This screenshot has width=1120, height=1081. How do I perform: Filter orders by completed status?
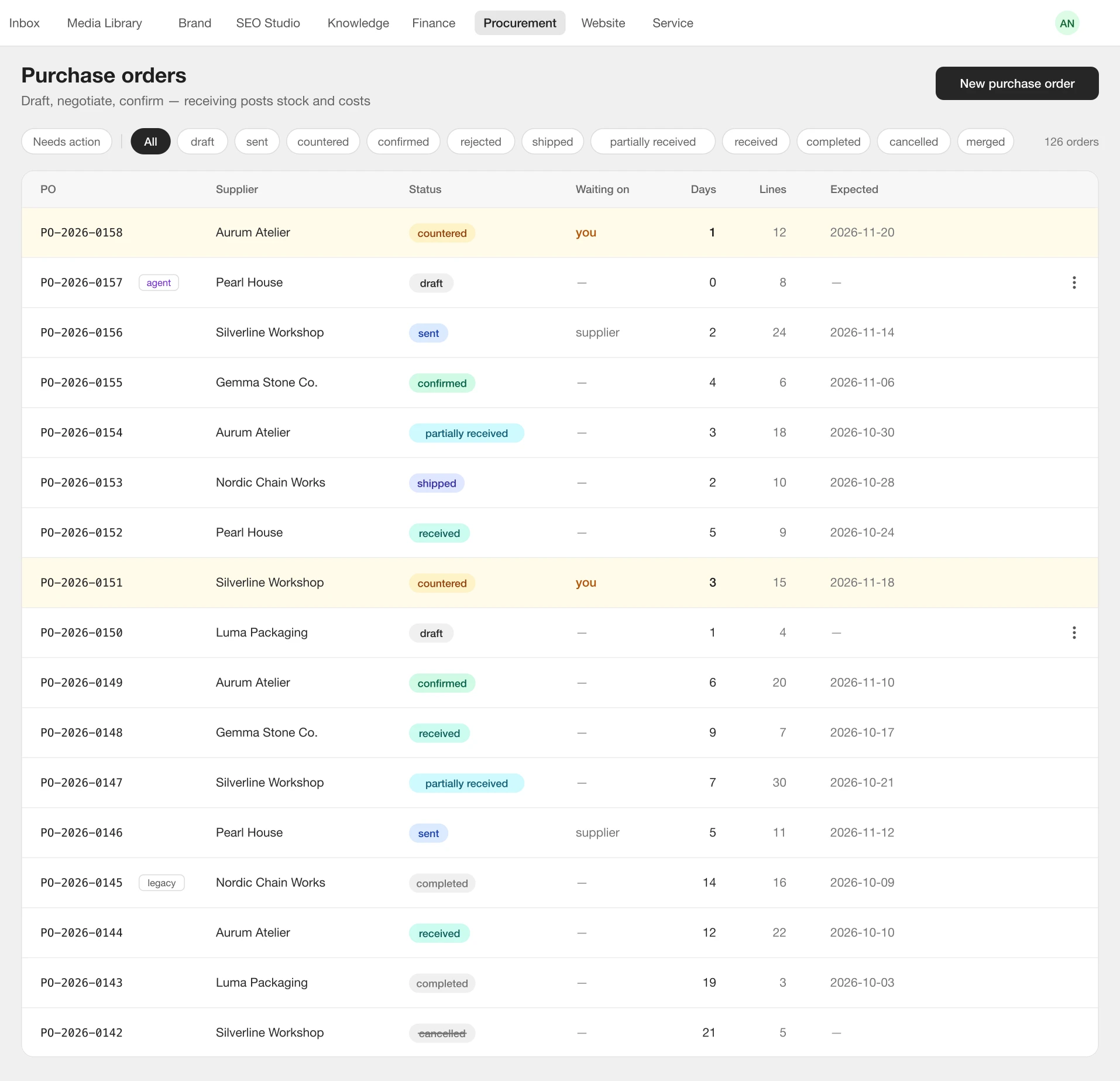(x=833, y=142)
